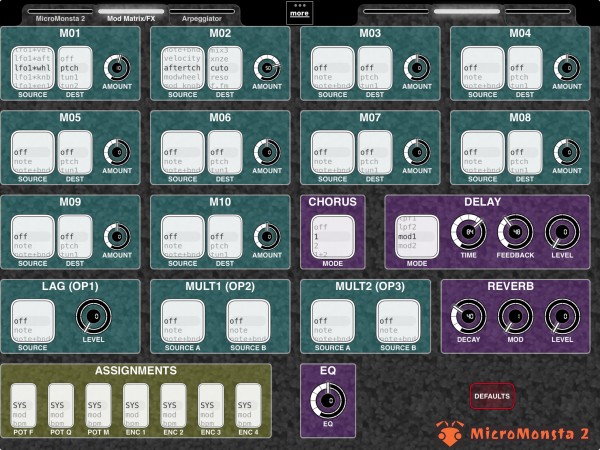Screen dimensions: 600x450
Task: Open the M04 DEST selector
Action: coord(525,68)
